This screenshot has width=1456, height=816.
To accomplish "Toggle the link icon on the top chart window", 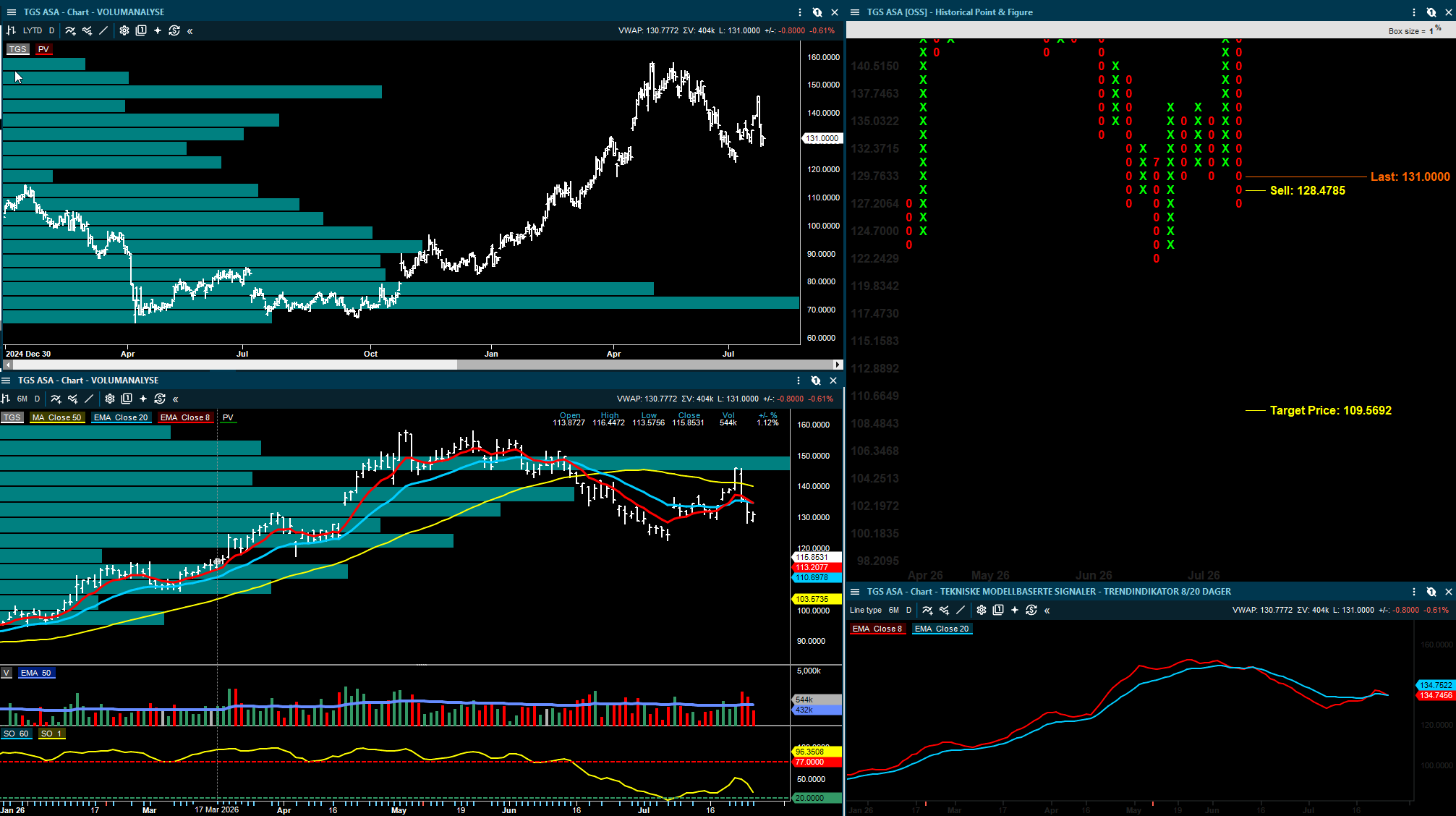I will pos(817,12).
